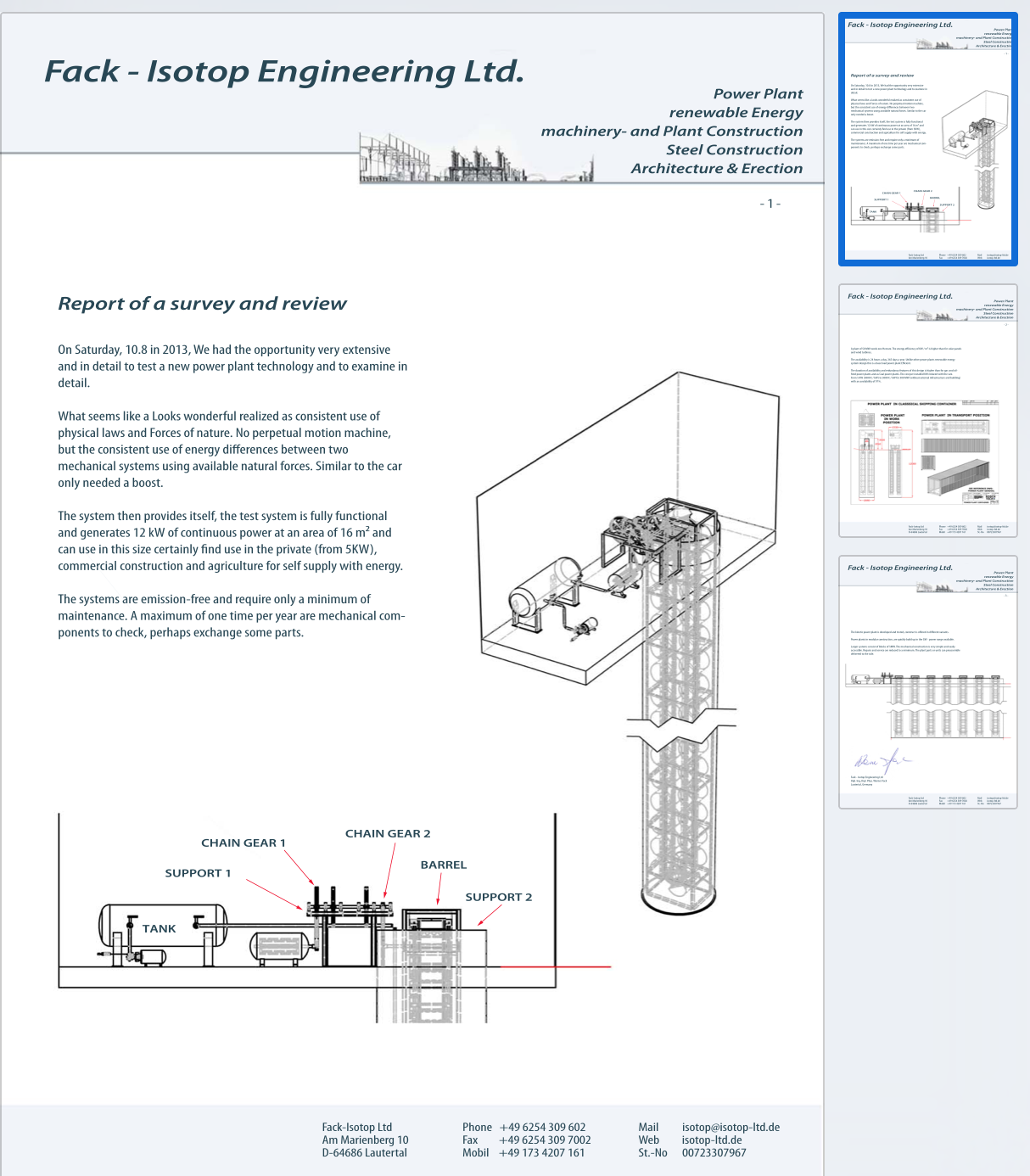This screenshot has width=1030, height=1176.
Task: Click the industrial skyline image in the header
Action: click(478, 158)
